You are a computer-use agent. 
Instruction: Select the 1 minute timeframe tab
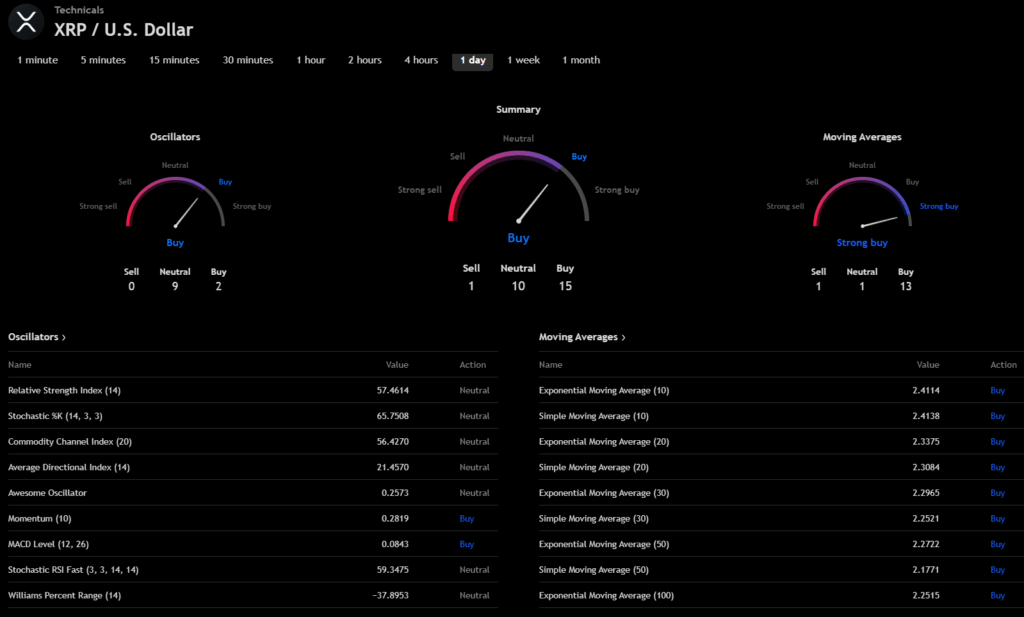(37, 60)
